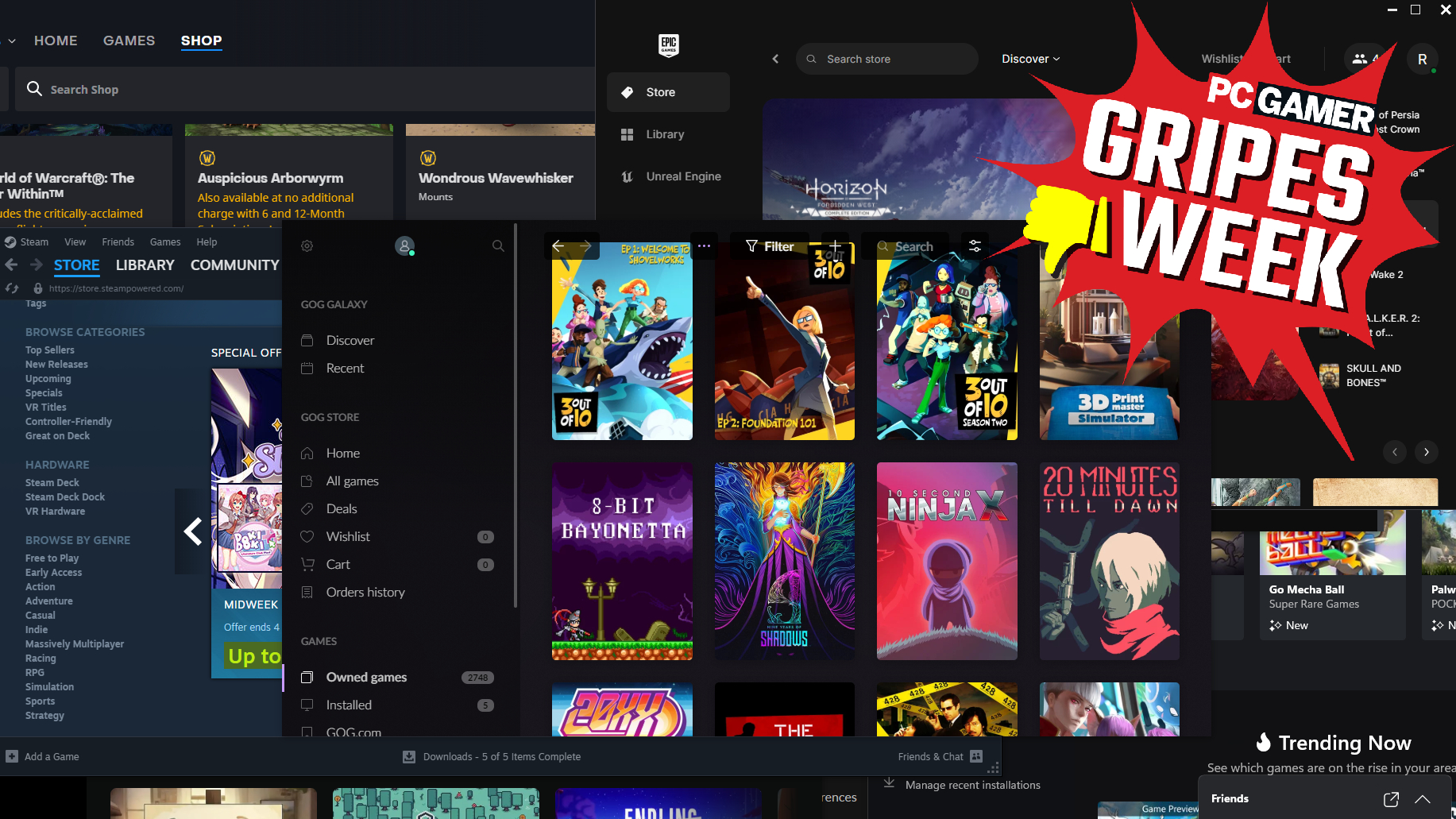The height and width of the screenshot is (819, 1456).
Task: Open view customization sliders icon in GOG Galaxy
Action: point(975,246)
